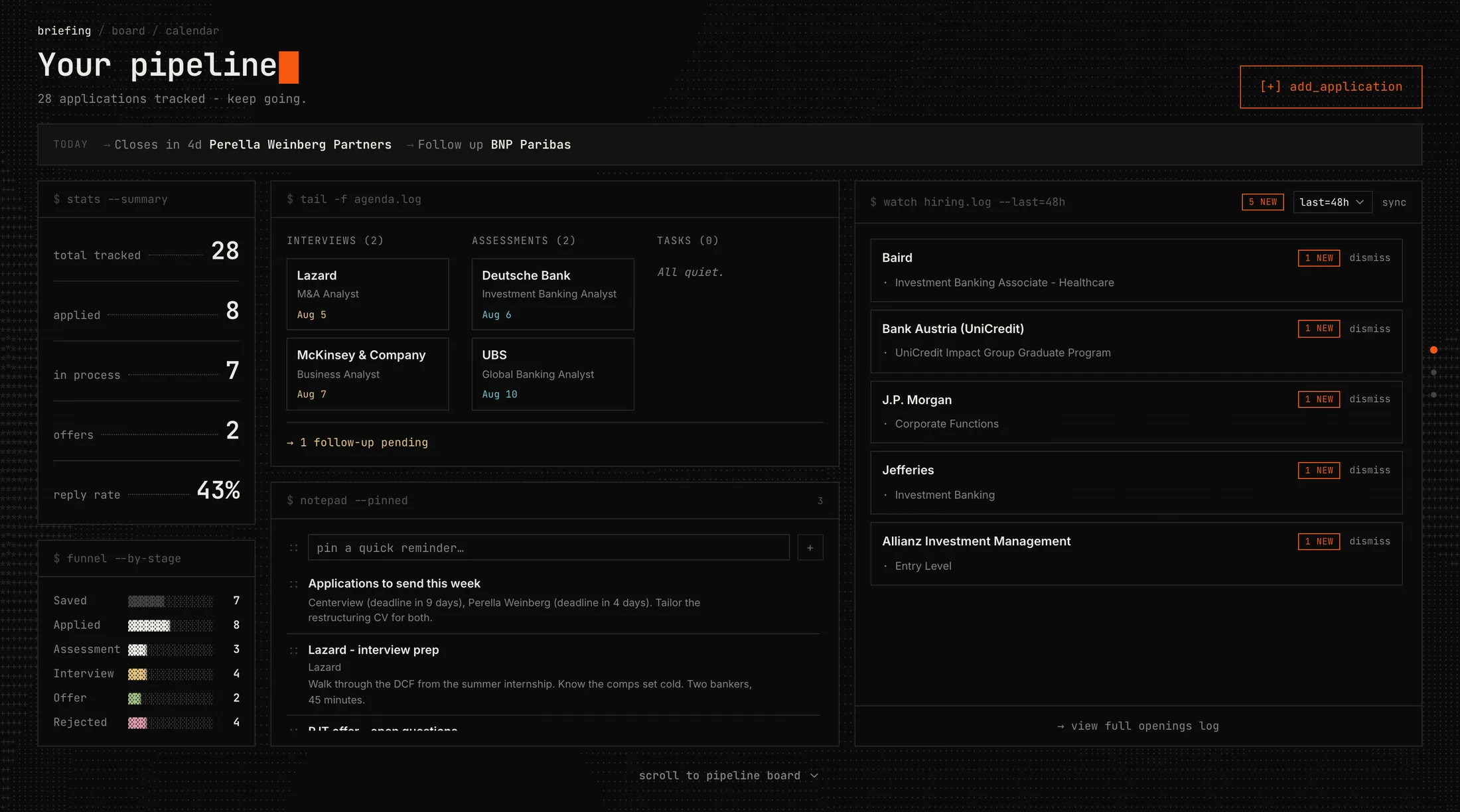Viewport: 1460px width, 812px height.
Task: Click 1 follow-up pending link
Action: click(358, 442)
